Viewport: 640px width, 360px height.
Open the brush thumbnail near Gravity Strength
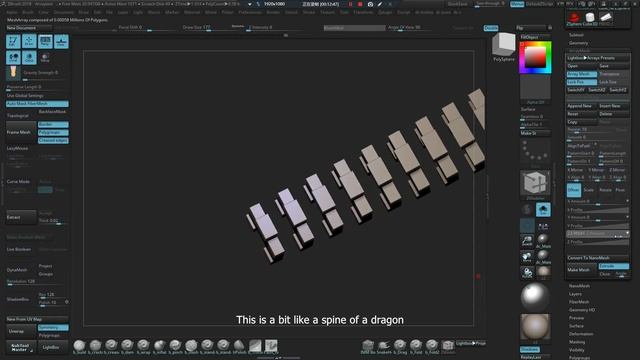point(13,73)
